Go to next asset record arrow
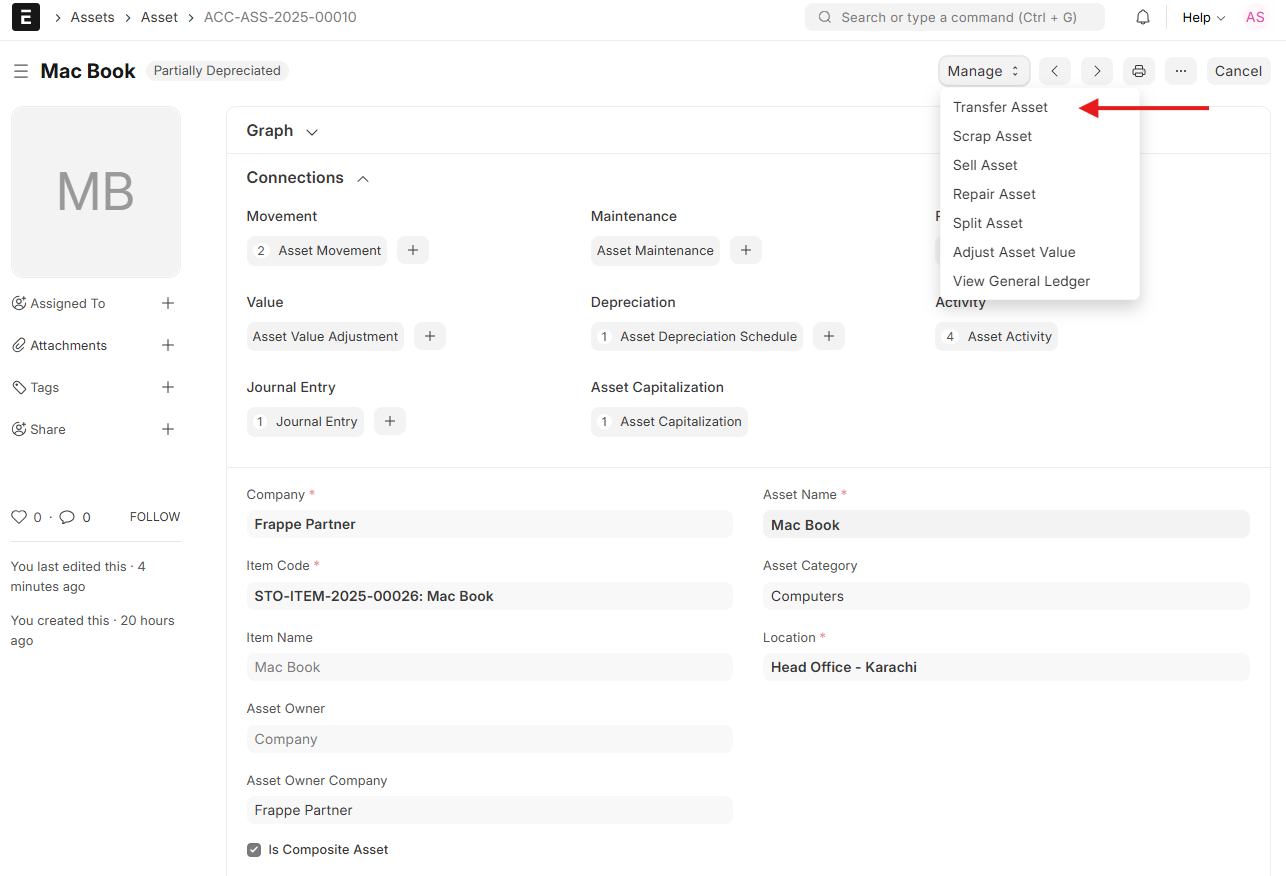This screenshot has width=1286, height=876. (x=1097, y=71)
